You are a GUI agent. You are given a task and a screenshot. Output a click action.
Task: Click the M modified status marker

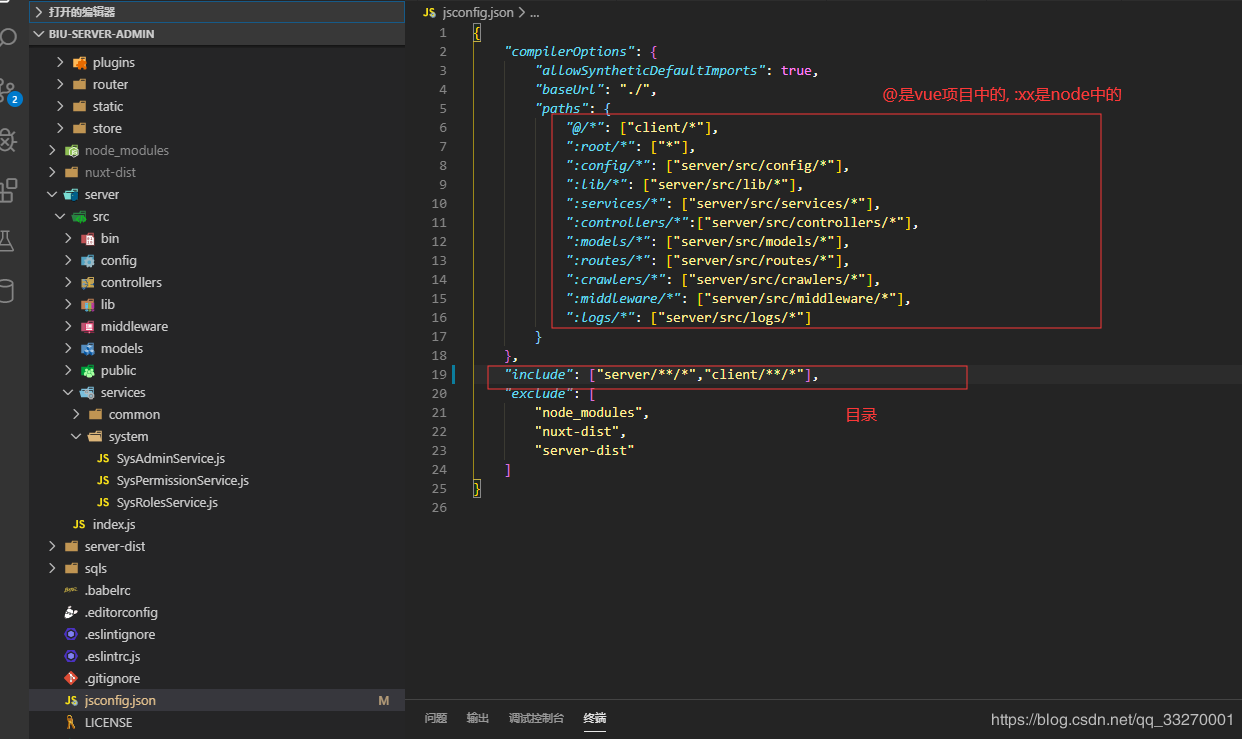coord(383,701)
